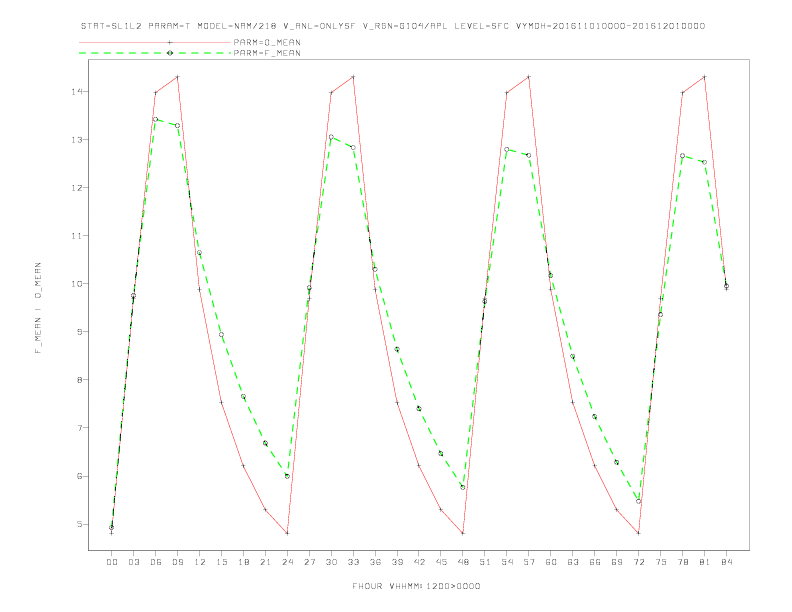Click x-axis tick label 21

(x=265, y=562)
